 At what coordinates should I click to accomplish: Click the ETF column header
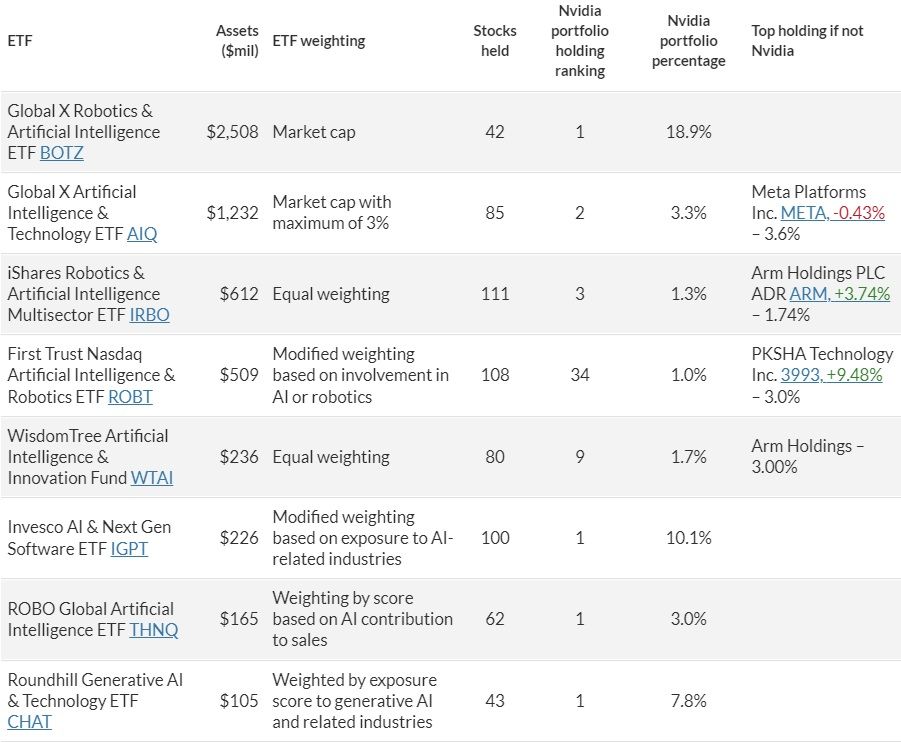tap(19, 41)
